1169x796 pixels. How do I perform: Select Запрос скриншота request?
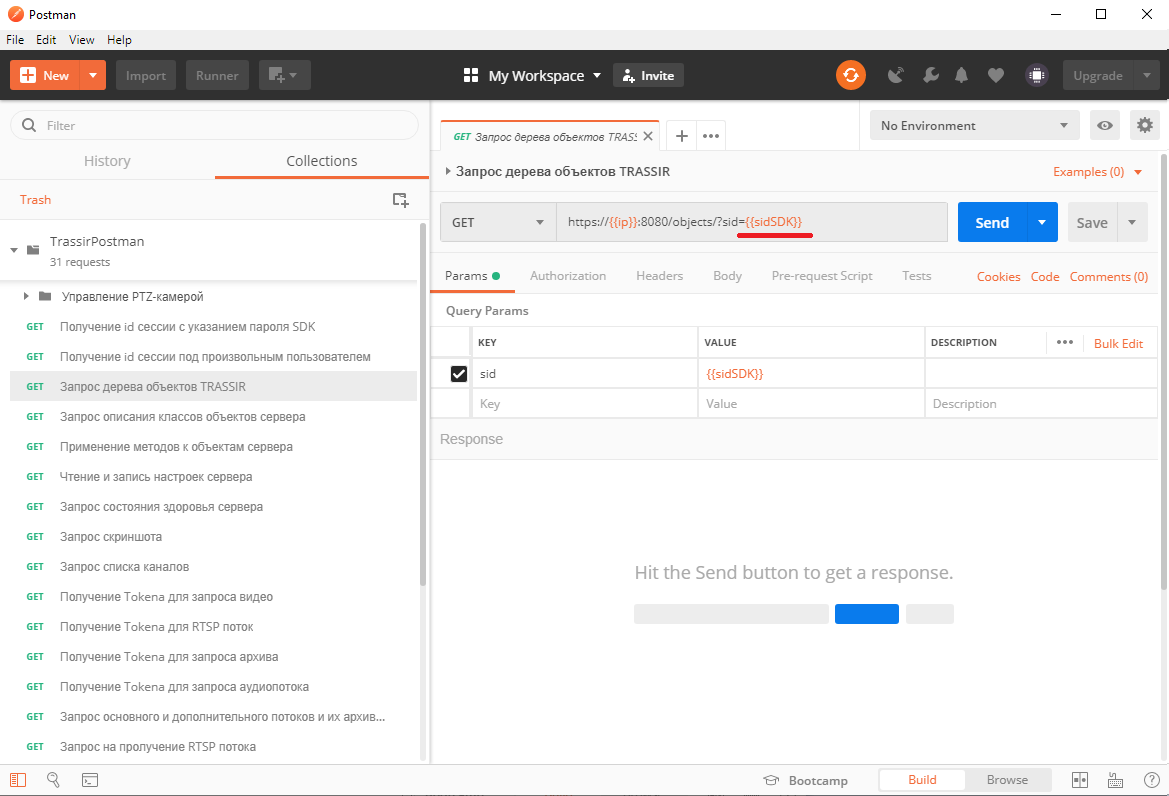pyautogui.click(x=213, y=537)
